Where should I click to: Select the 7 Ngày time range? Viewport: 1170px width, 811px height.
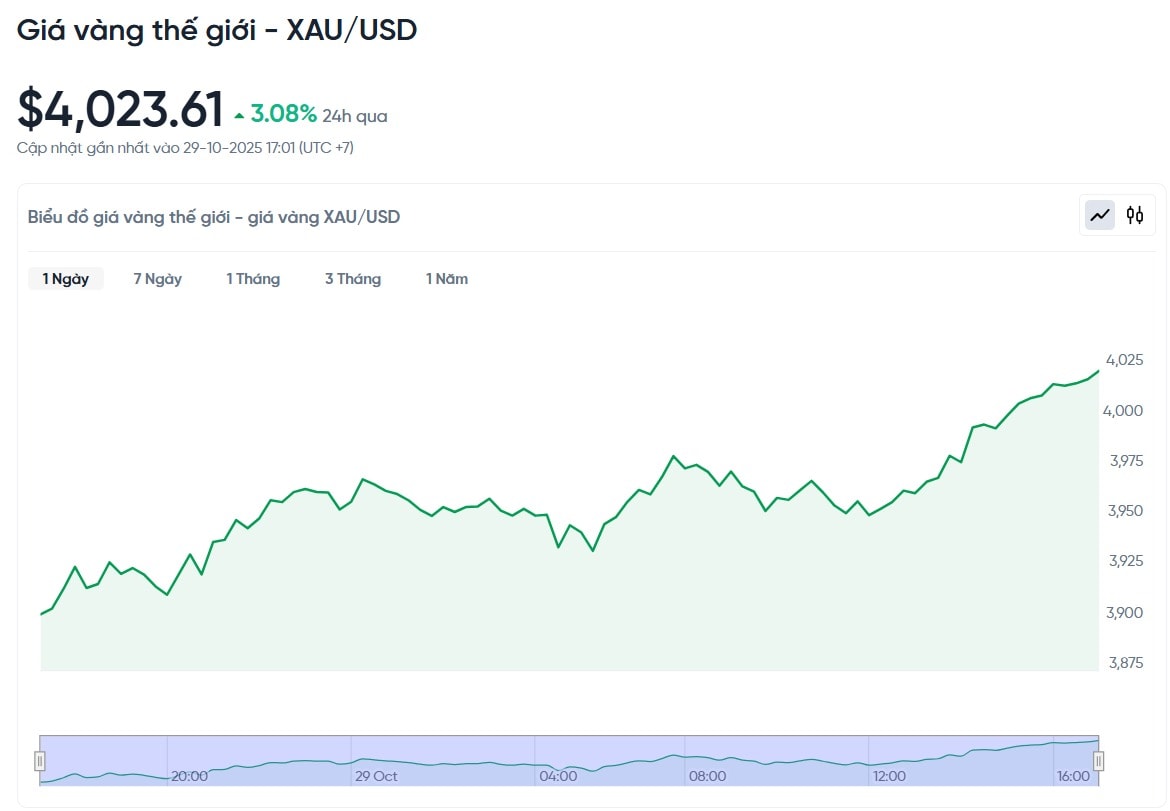[158, 279]
